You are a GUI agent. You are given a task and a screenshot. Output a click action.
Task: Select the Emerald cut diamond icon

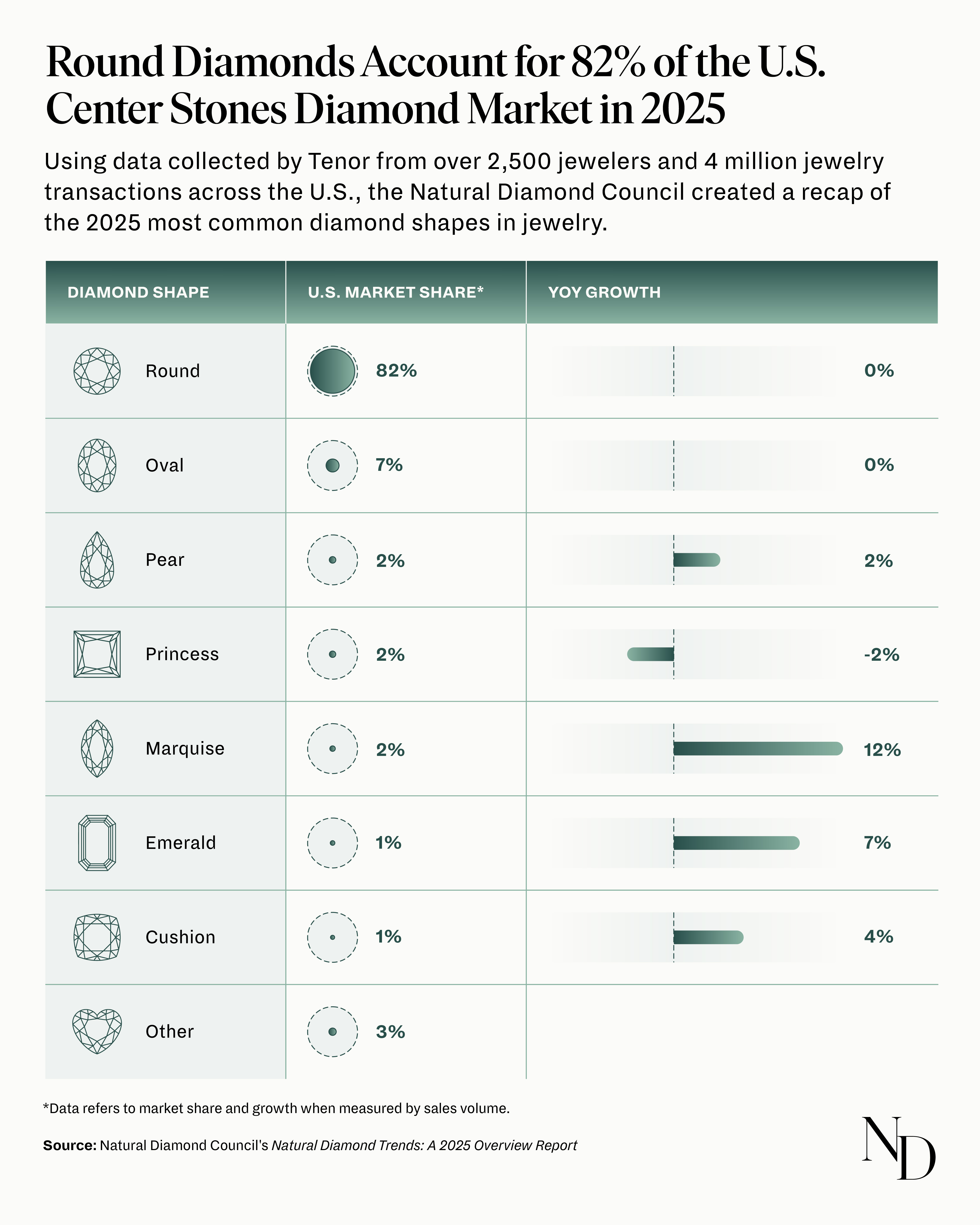[97, 843]
